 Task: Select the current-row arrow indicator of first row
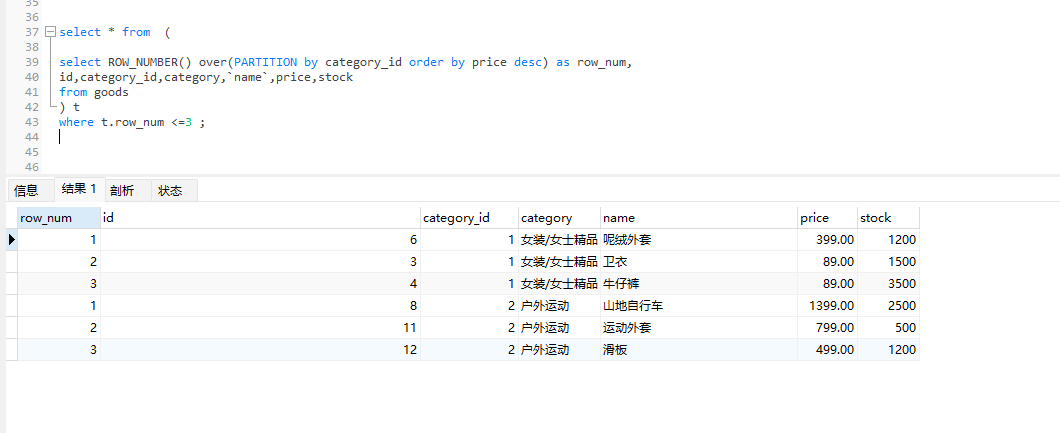click(11, 239)
